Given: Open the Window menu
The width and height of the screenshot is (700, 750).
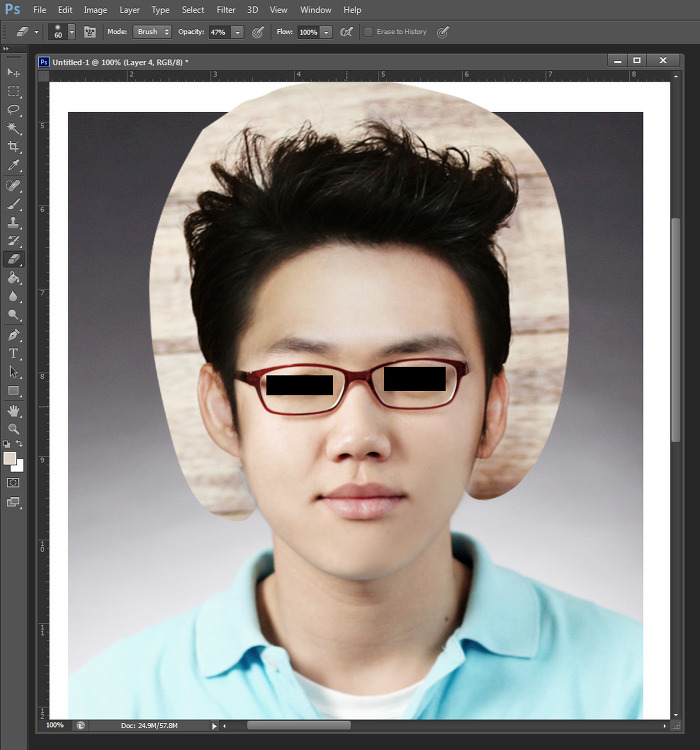Looking at the screenshot, I should (316, 10).
